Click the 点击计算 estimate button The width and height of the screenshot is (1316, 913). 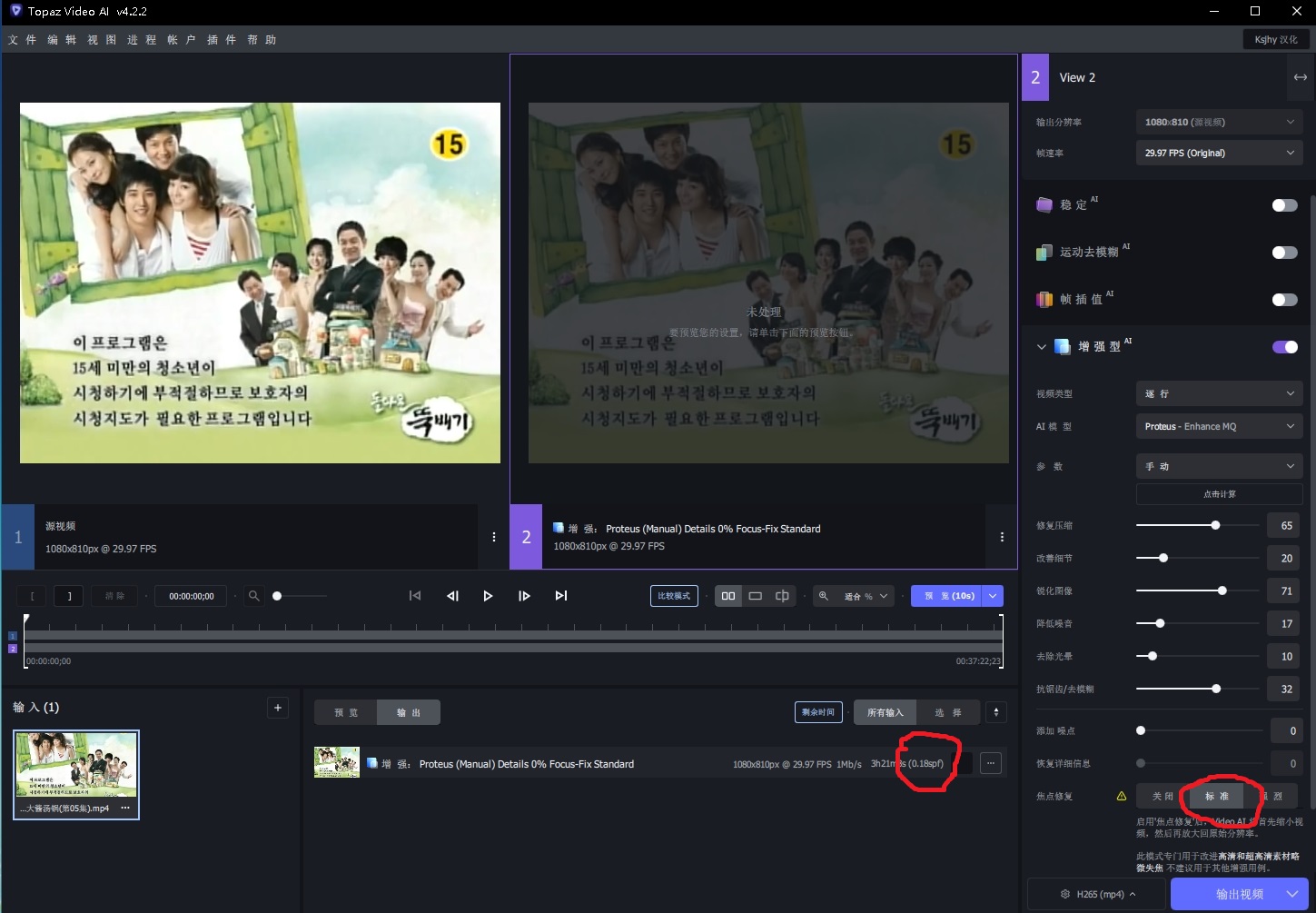(1219, 494)
